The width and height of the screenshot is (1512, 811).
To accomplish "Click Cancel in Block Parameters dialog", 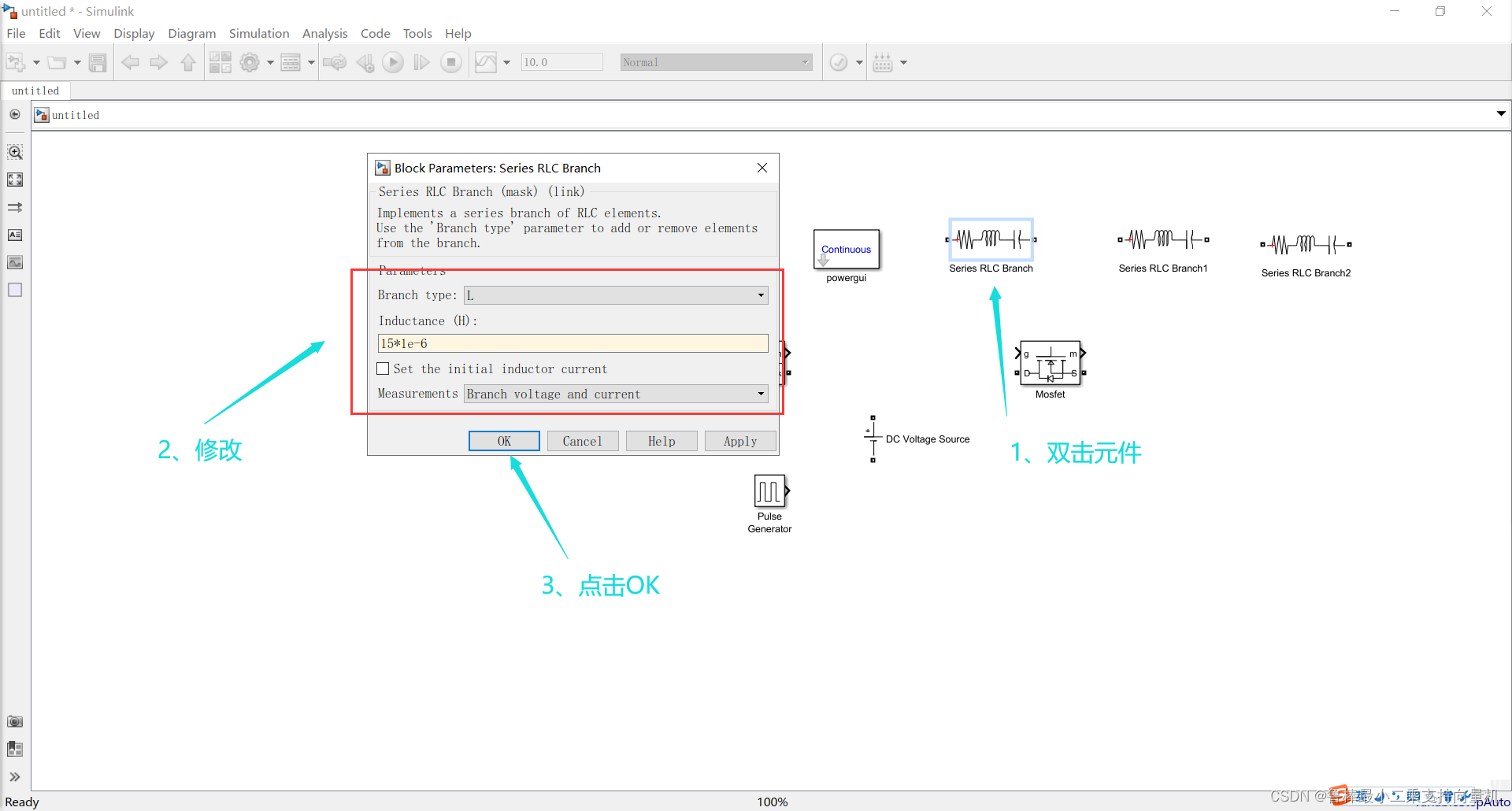I will tap(583, 441).
